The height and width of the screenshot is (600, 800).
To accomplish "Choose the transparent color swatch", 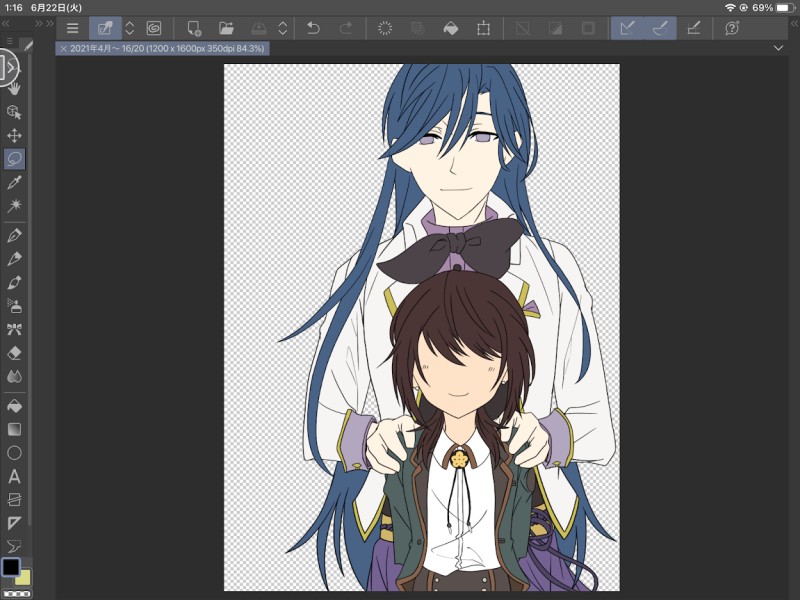I will [x=17, y=594].
